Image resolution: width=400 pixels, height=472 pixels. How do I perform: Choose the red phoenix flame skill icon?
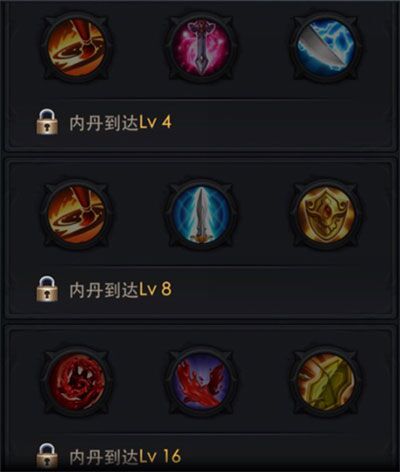pos(201,382)
